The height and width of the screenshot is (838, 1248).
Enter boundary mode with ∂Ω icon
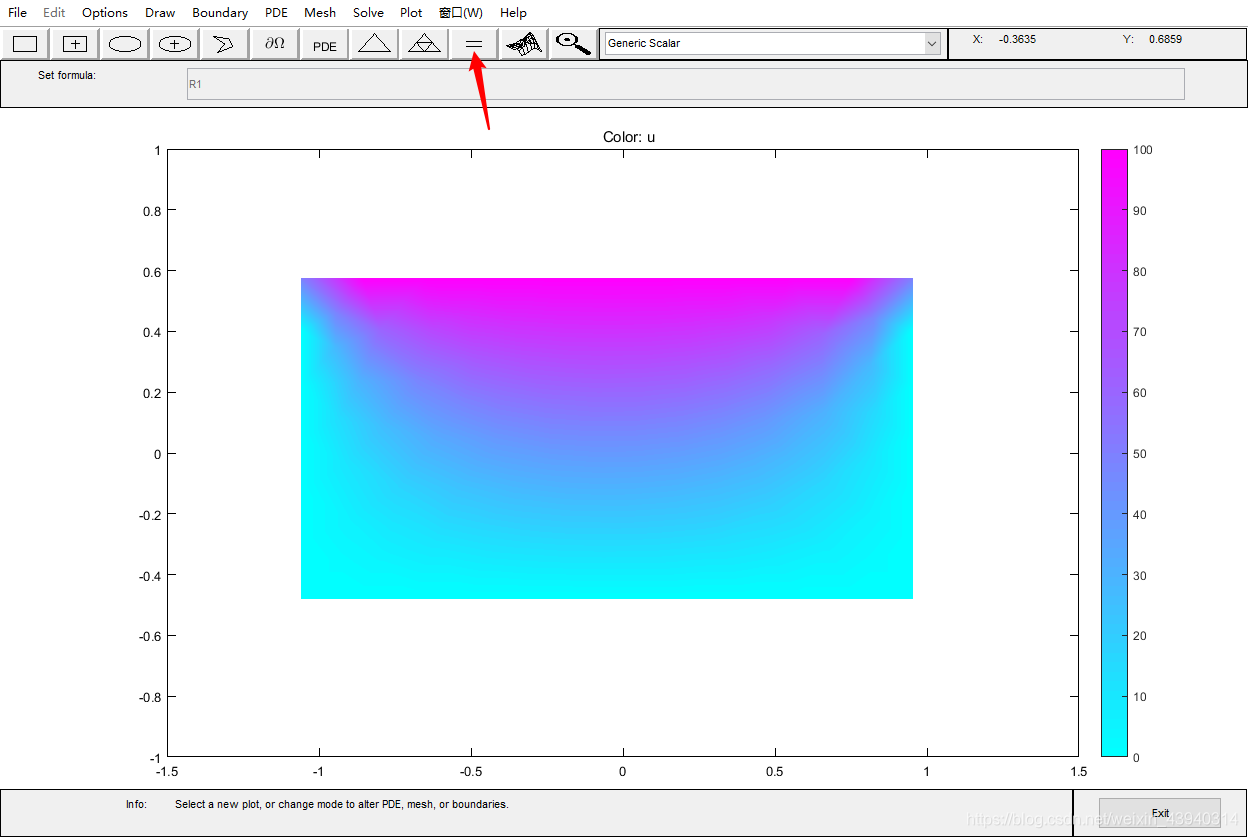[275, 44]
